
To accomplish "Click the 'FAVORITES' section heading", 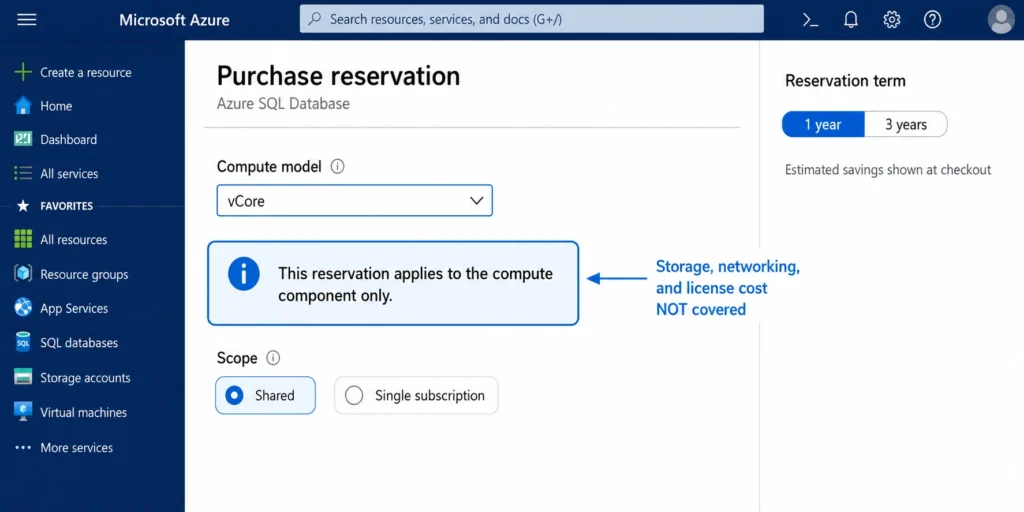I will point(67,206).
